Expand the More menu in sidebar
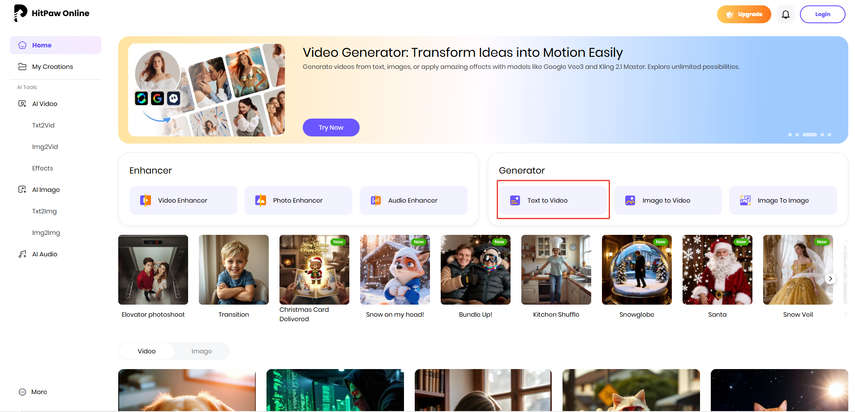855x412 pixels. [33, 392]
